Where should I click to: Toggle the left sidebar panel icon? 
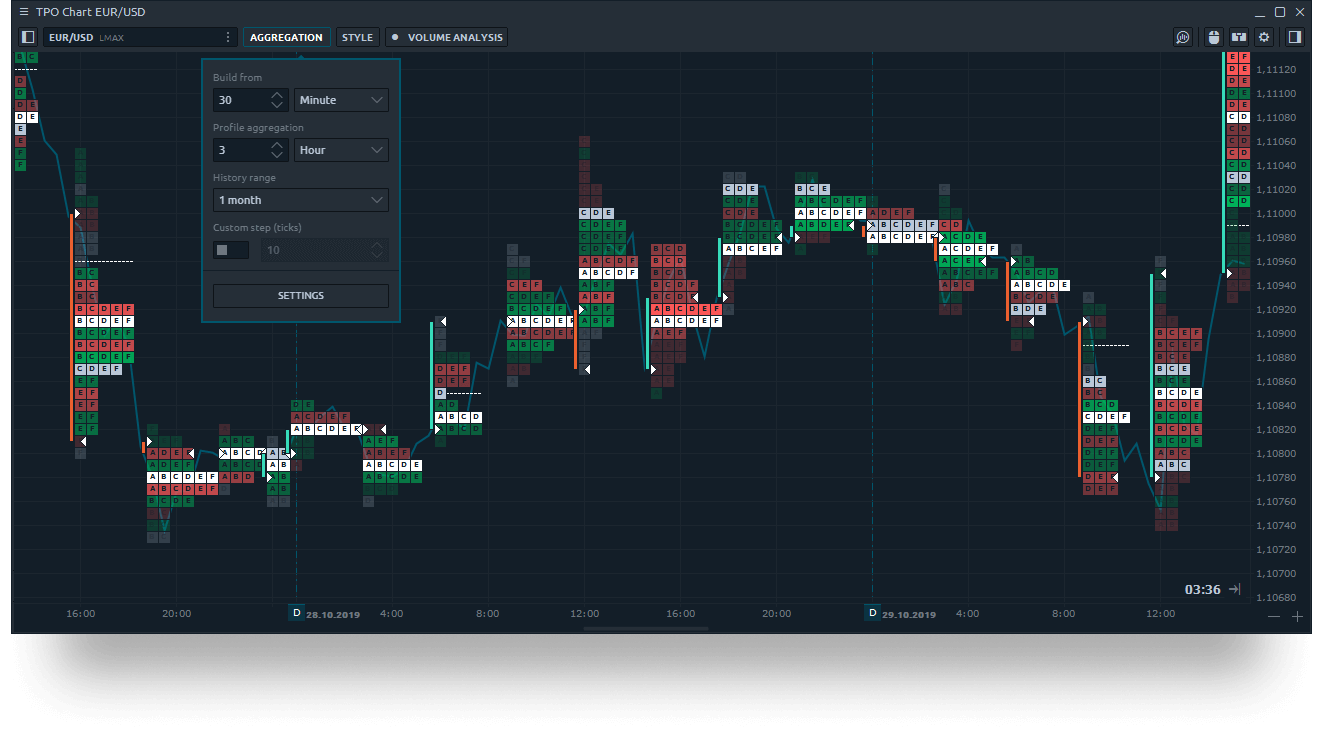[28, 37]
